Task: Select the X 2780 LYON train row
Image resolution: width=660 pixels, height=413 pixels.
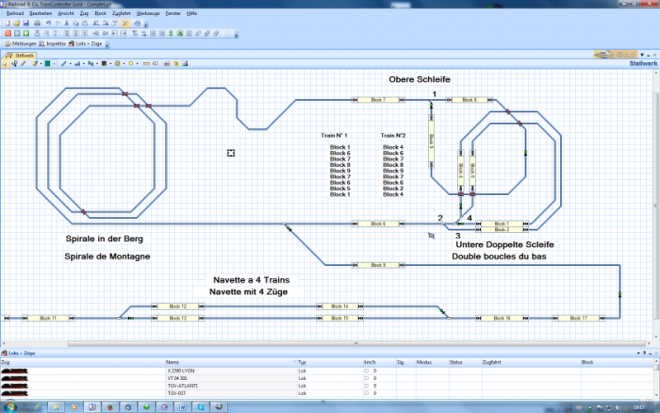Action: click(x=327, y=371)
